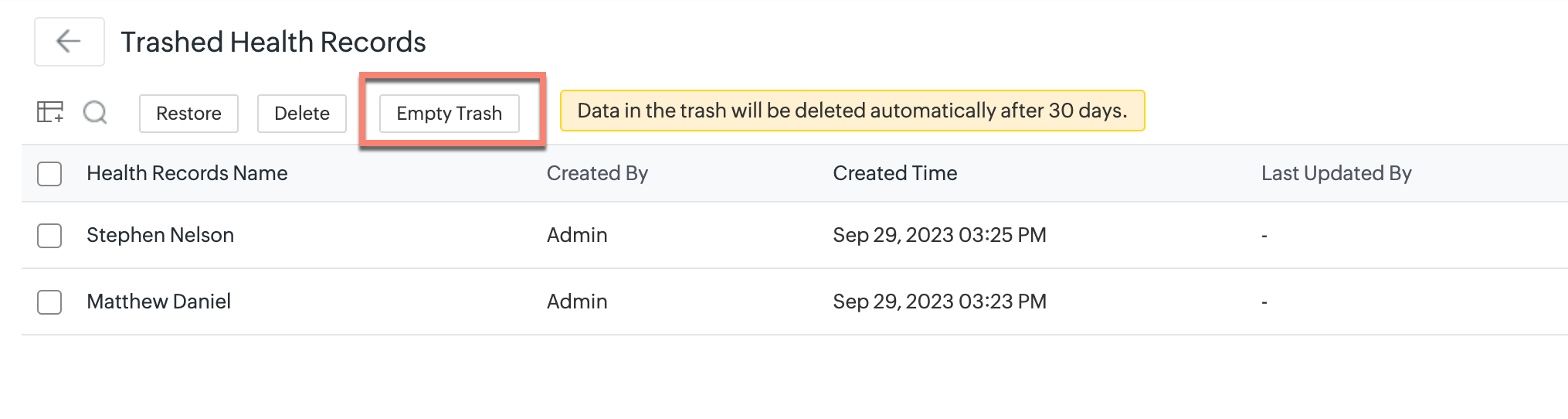This screenshot has height=419, width=1568.
Task: Tick the select-all header checkbox
Action: 49,174
